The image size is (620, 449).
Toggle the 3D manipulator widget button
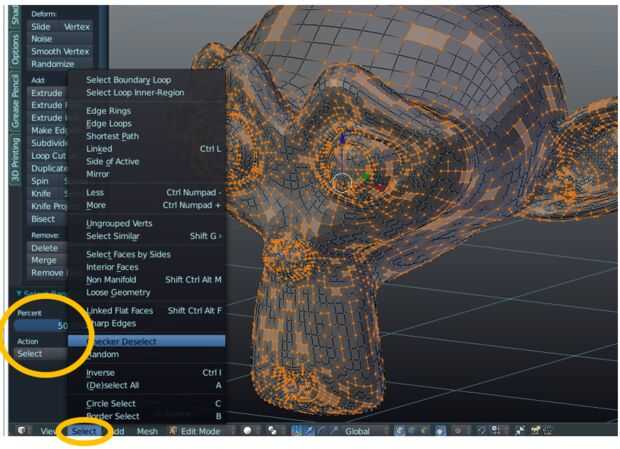296,430
